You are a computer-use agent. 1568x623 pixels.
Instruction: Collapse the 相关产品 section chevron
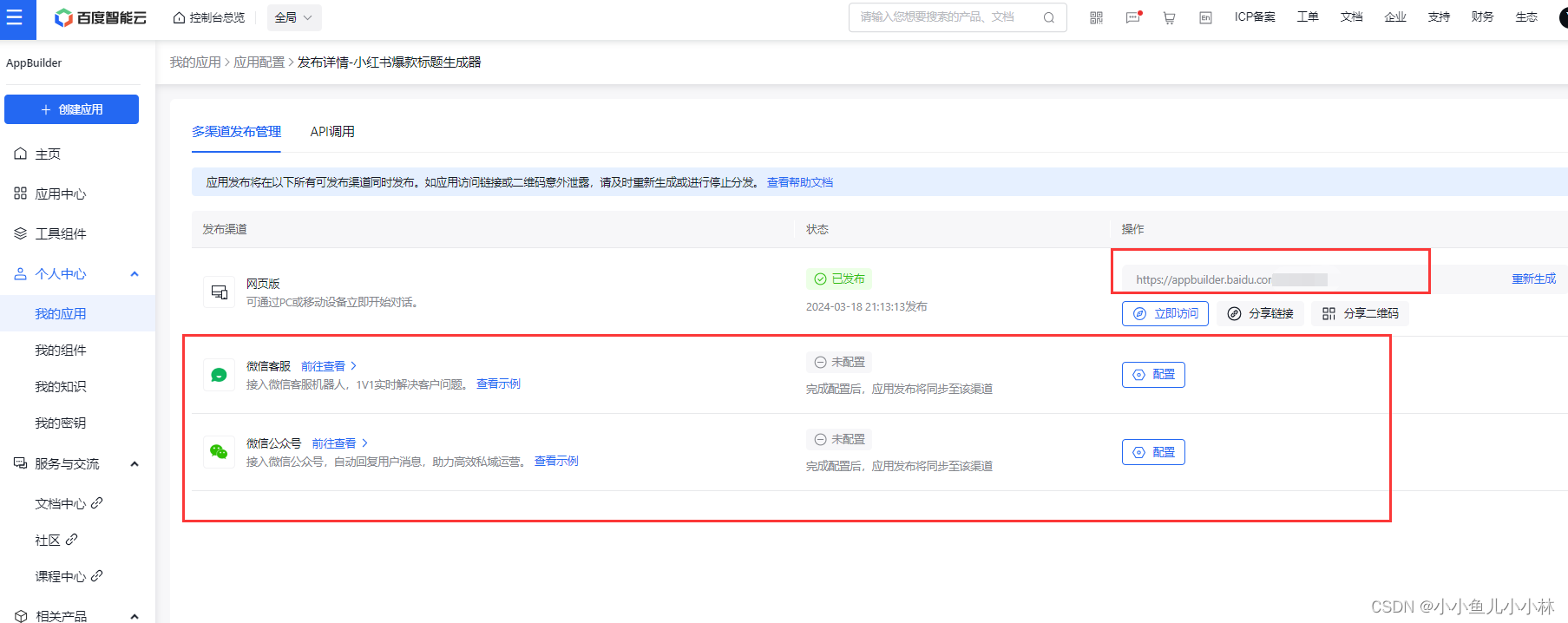coord(134,616)
